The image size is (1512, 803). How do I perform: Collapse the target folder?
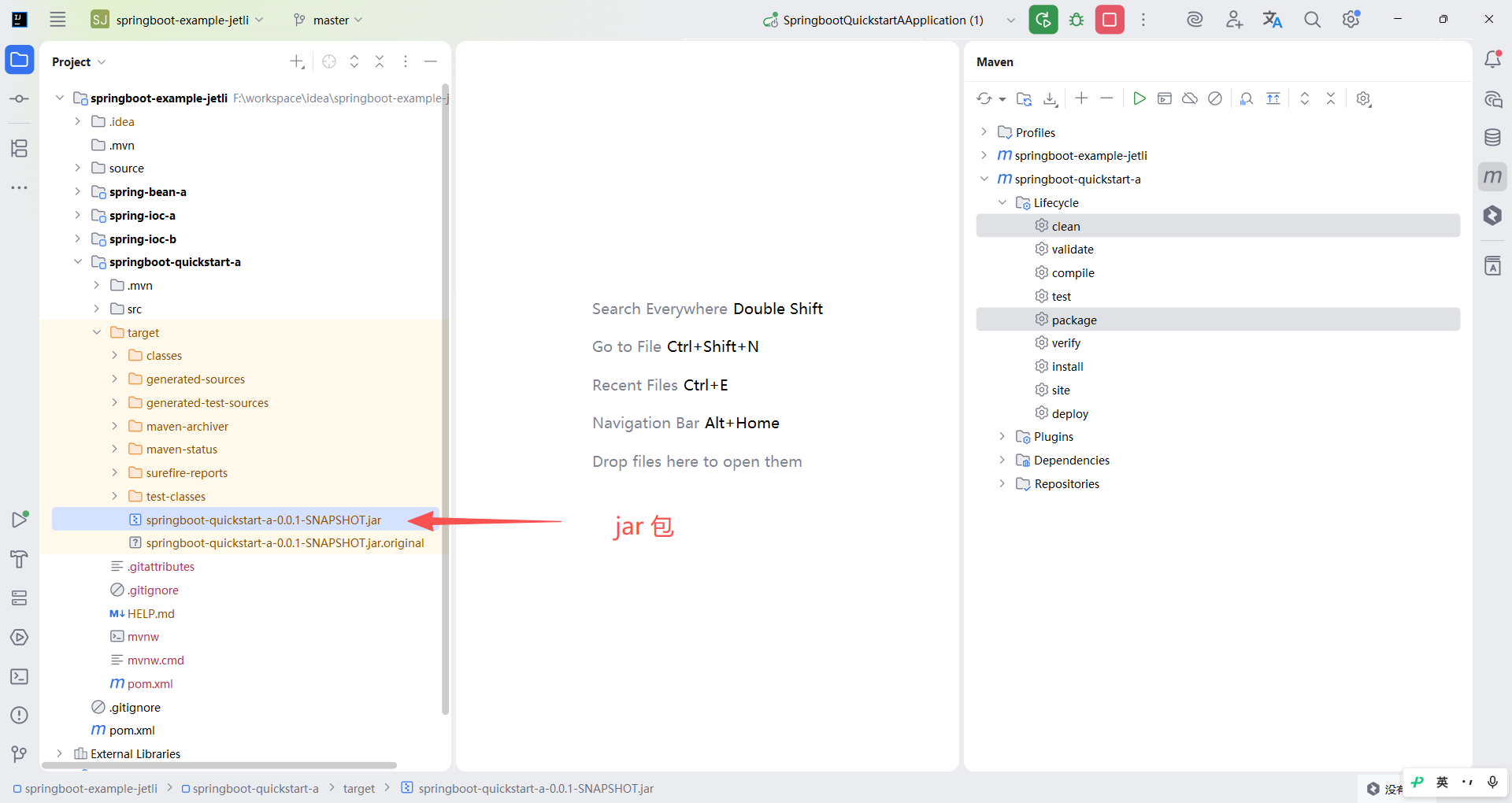click(x=96, y=332)
